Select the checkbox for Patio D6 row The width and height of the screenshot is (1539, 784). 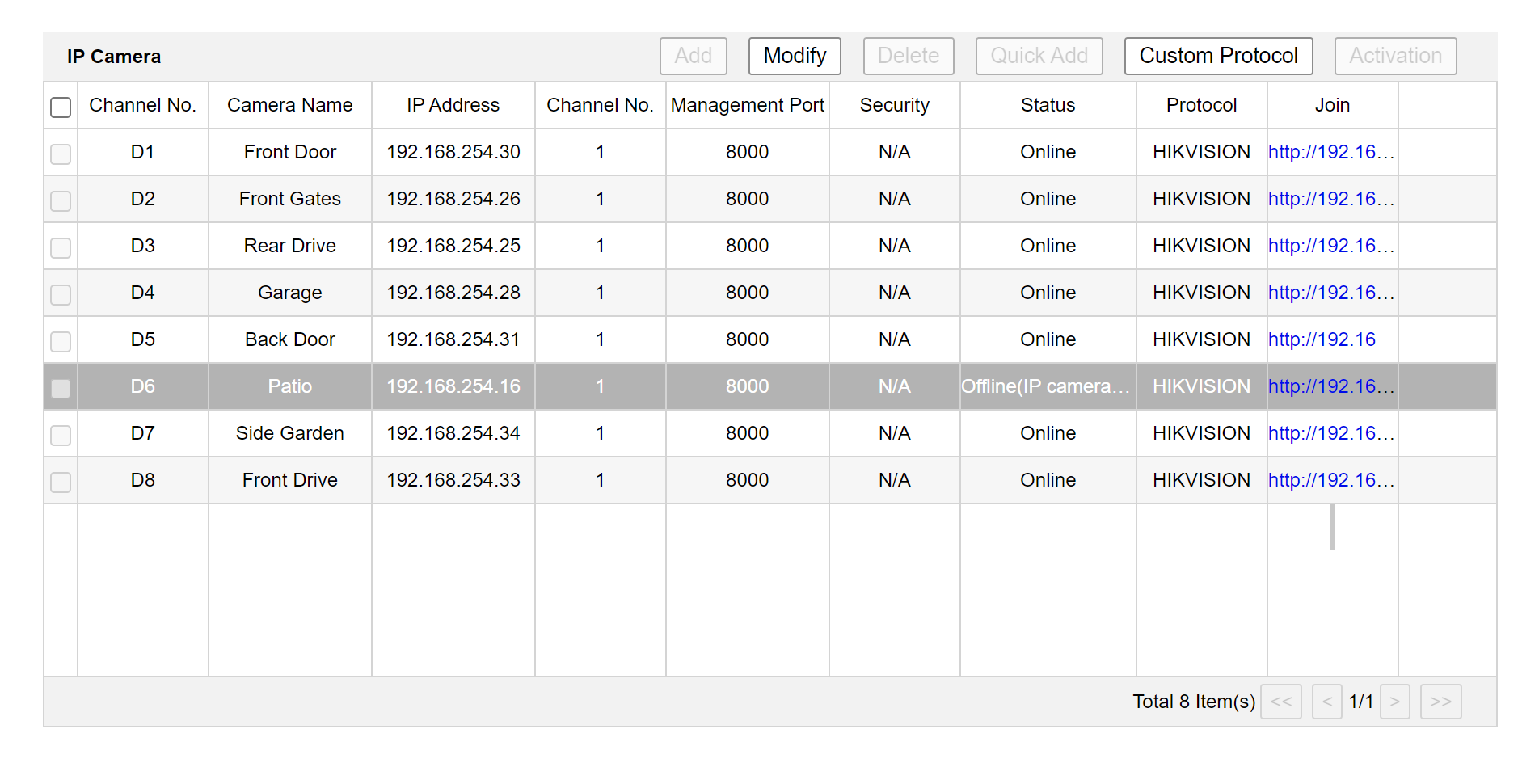point(61,388)
